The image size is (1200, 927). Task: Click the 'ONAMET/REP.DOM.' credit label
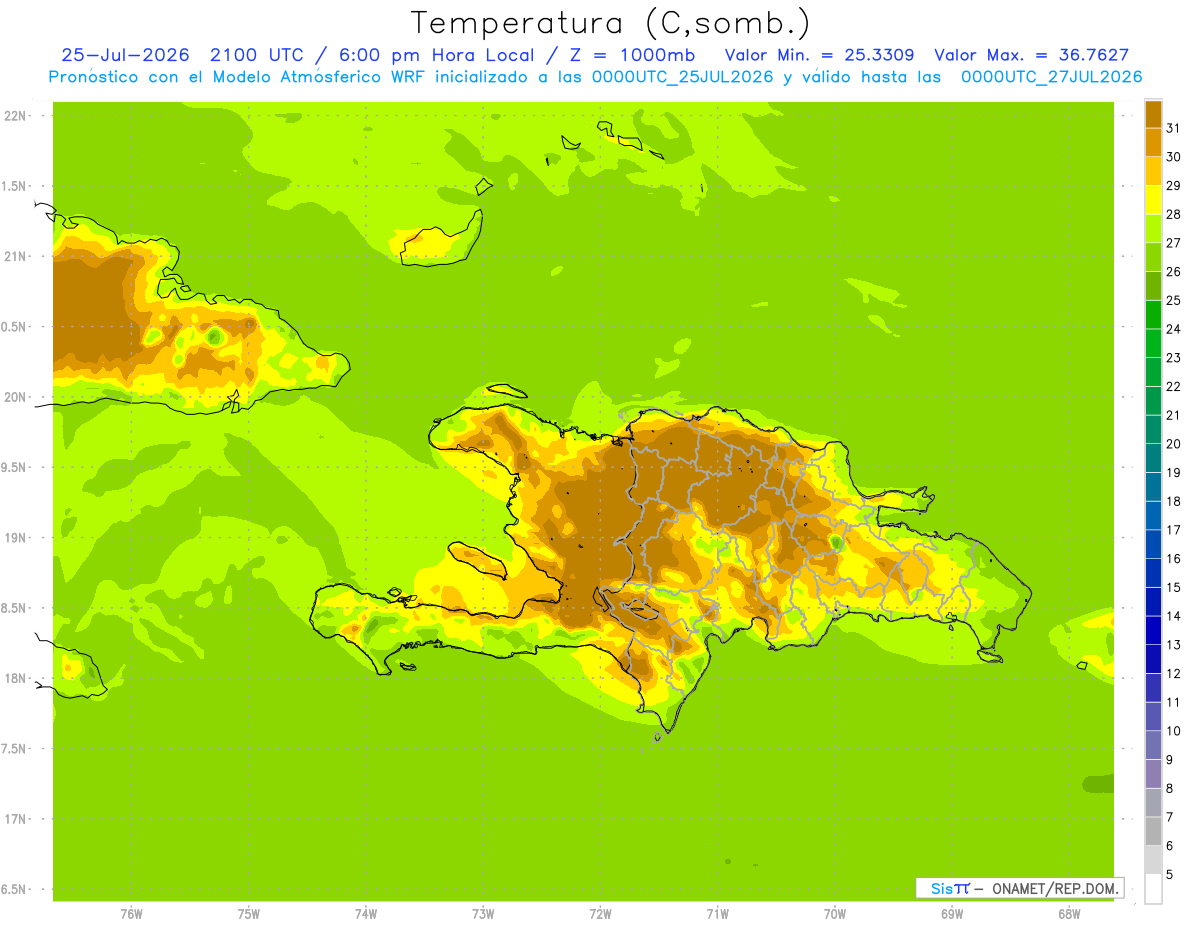coord(1053,888)
